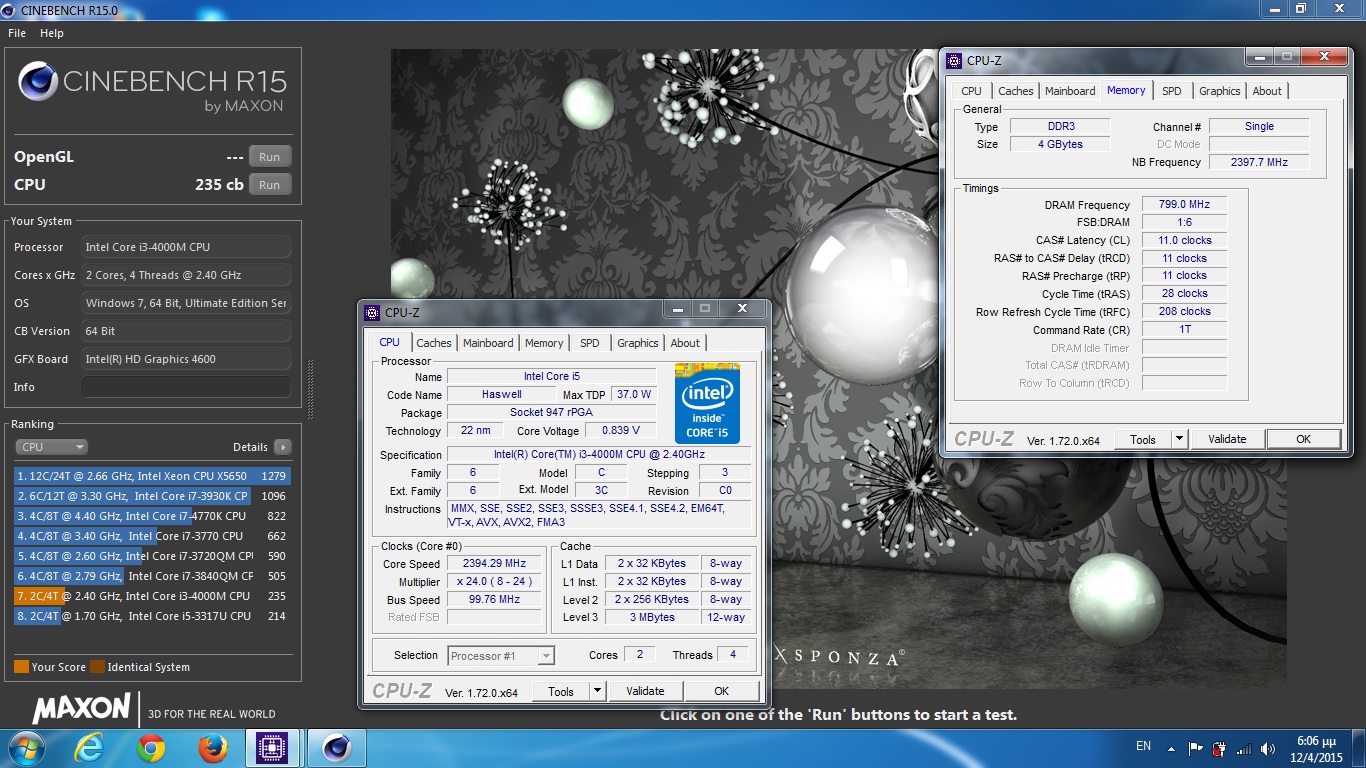Click the Intel Core i5 logo badge
The image size is (1366, 768).
pyautogui.click(x=707, y=403)
